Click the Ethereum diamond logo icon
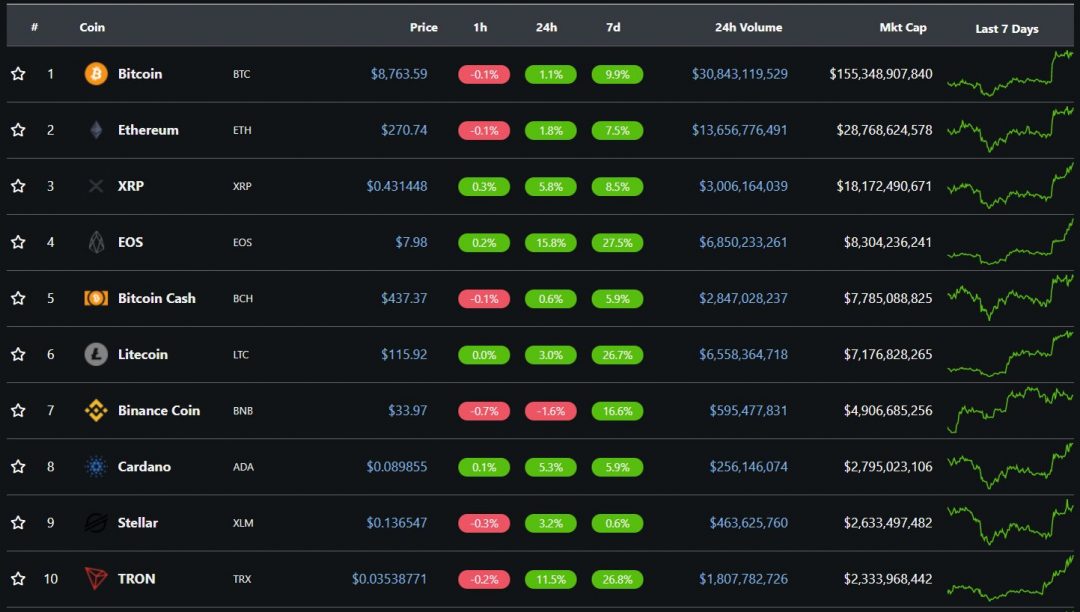Screen dimensions: 1080x612 96,130
